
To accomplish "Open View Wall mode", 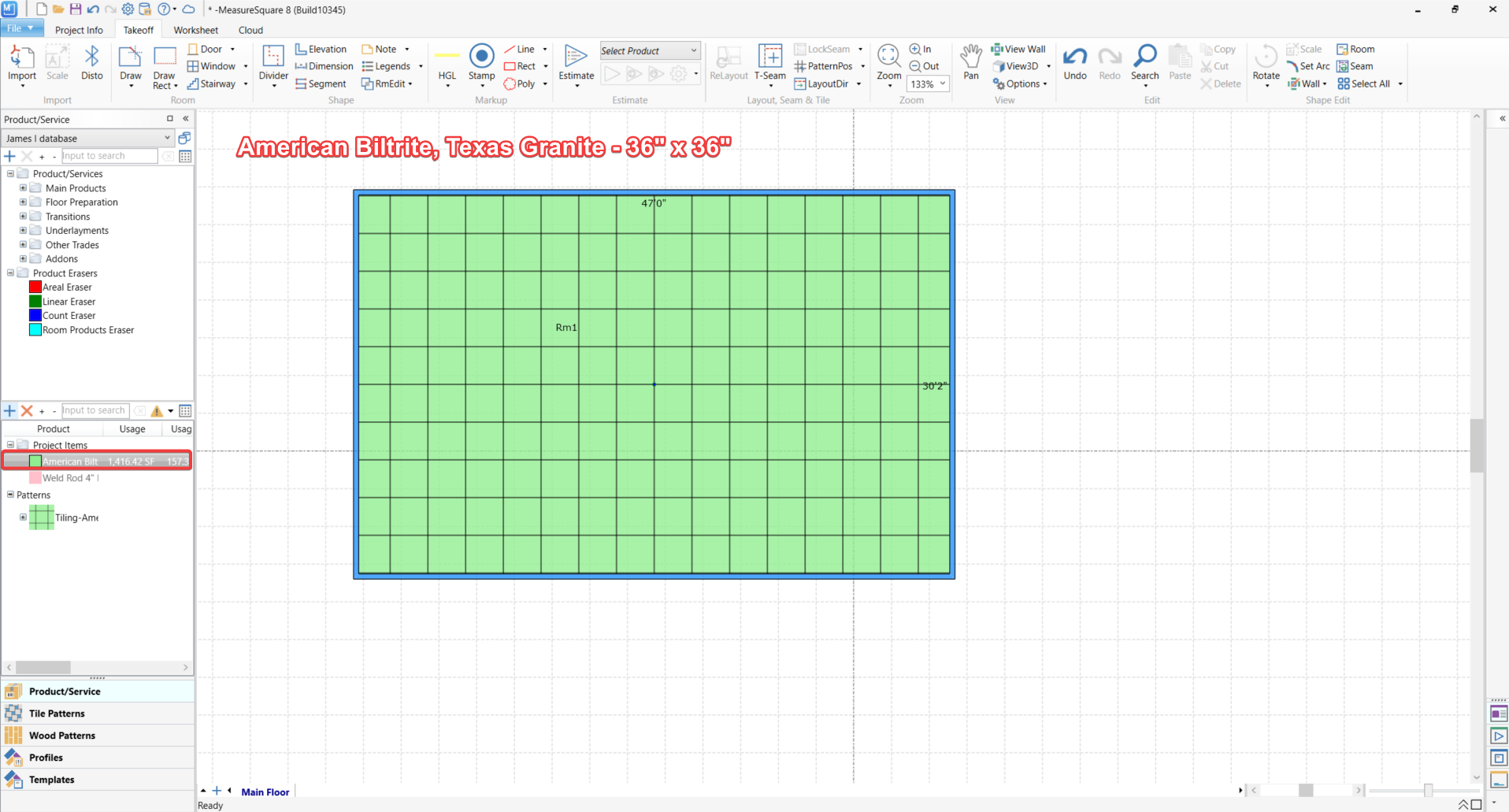I will click(1019, 49).
